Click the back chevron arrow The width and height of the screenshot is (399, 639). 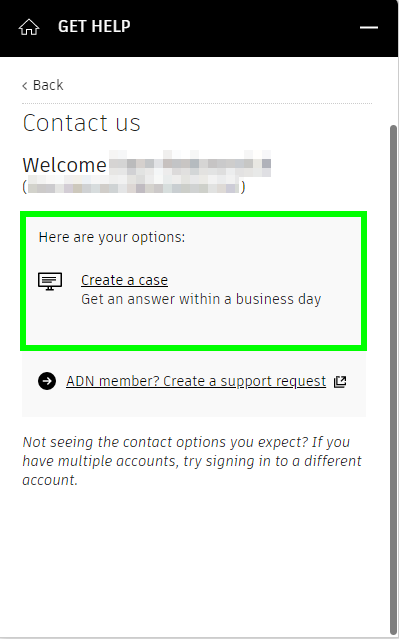click(25, 86)
